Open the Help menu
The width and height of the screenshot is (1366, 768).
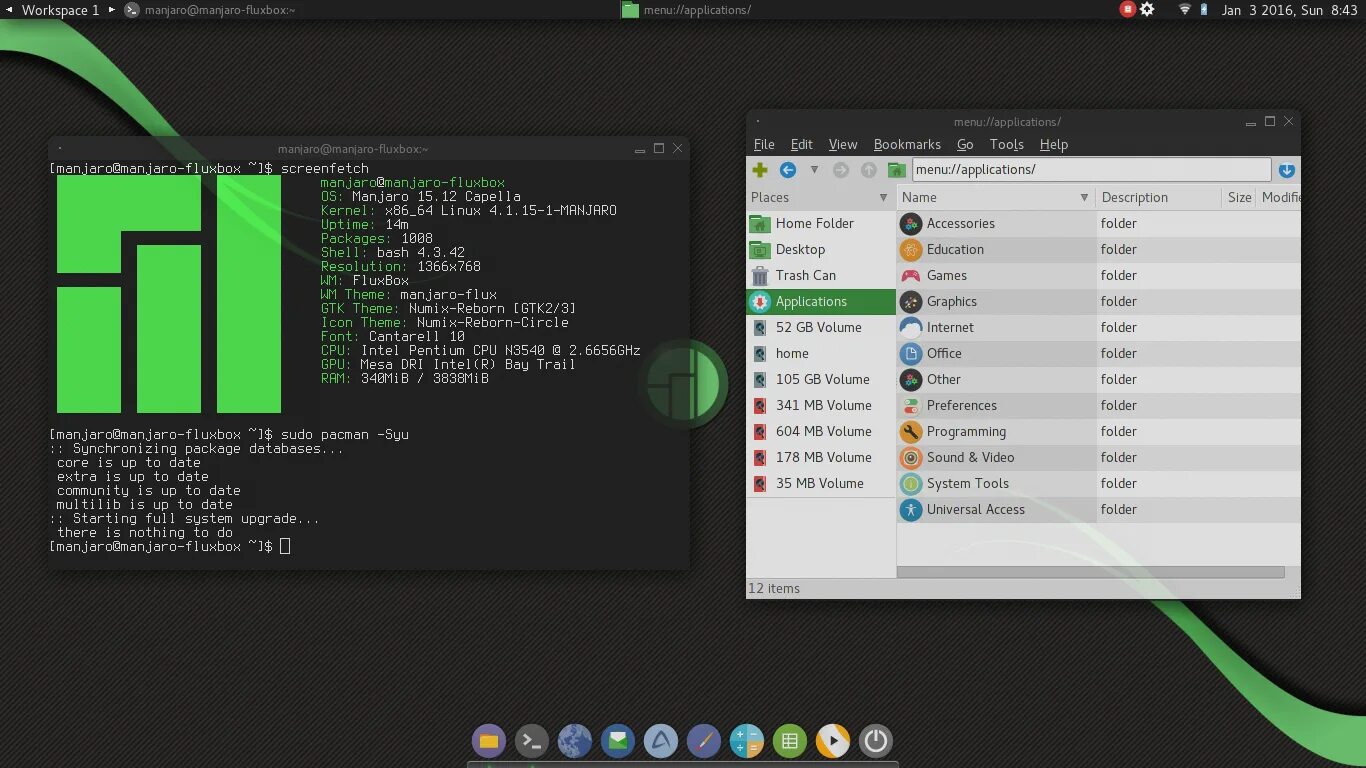pos(1054,144)
